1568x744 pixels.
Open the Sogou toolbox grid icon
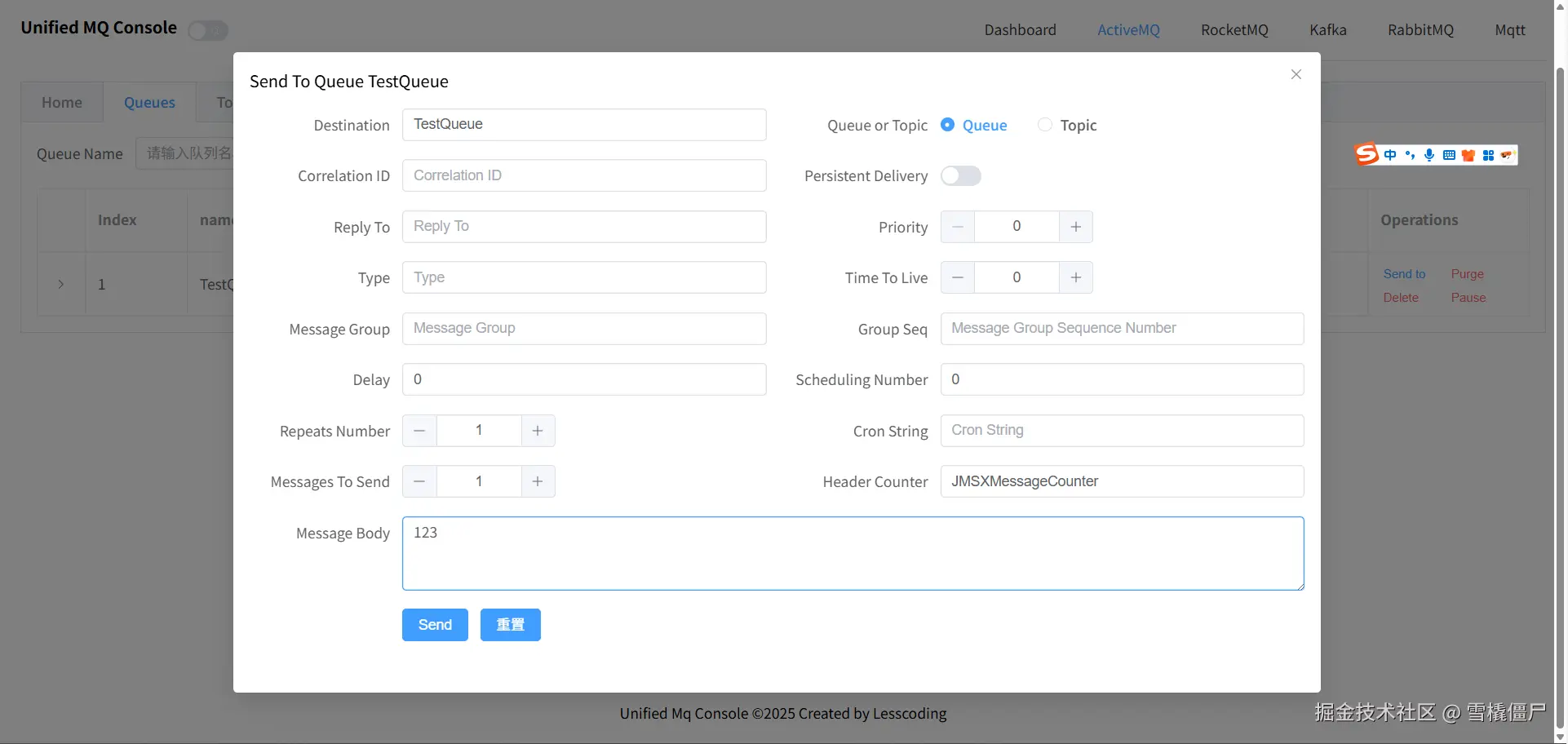tap(1488, 155)
